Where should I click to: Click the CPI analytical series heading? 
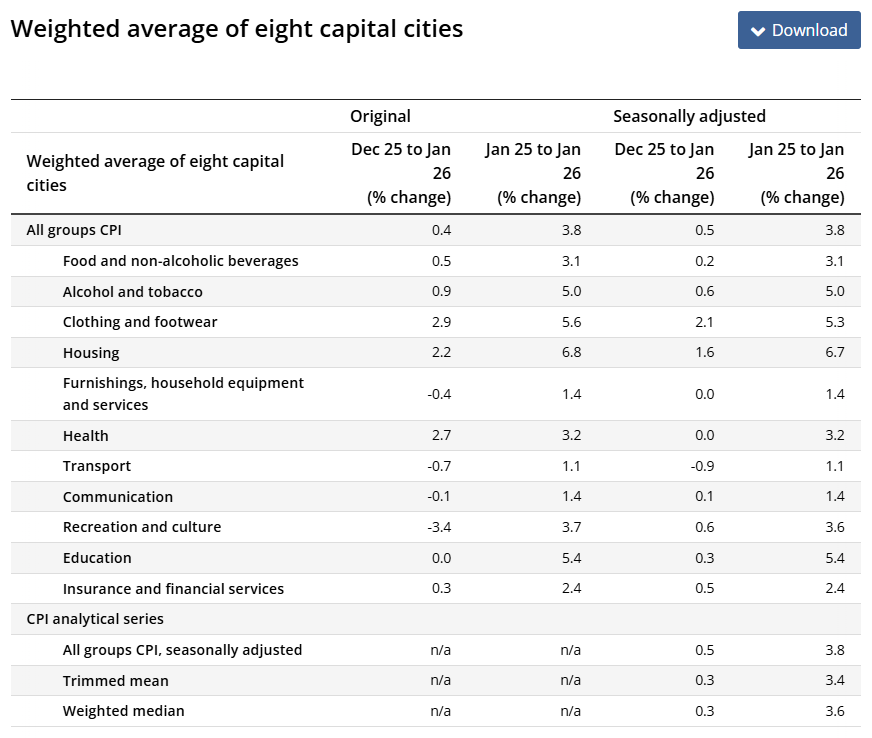pyautogui.click(x=95, y=619)
